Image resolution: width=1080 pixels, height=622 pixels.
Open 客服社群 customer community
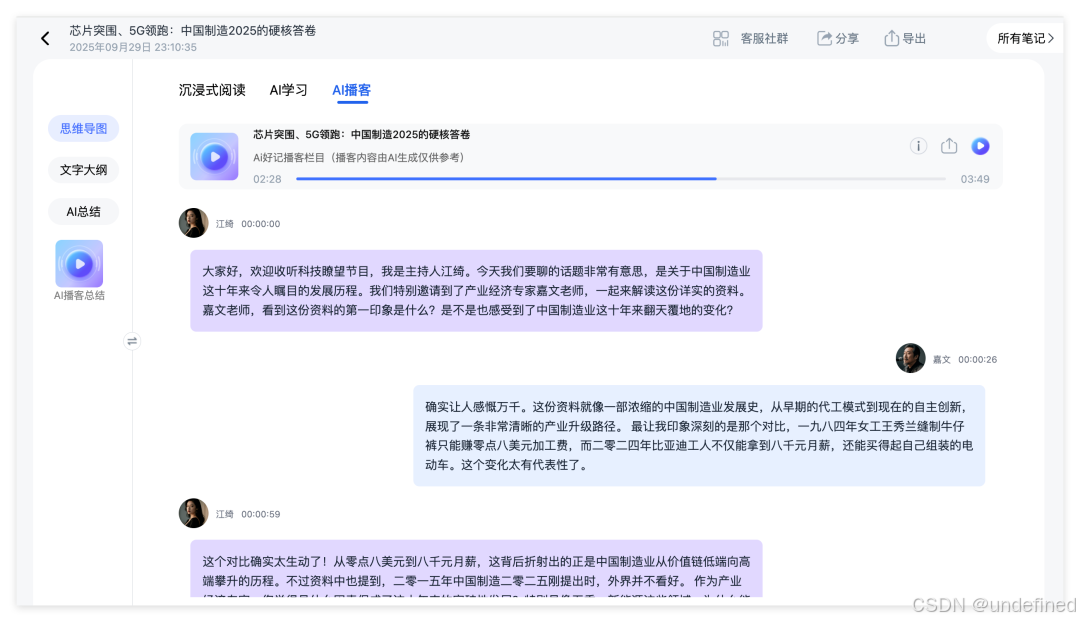tap(750, 39)
